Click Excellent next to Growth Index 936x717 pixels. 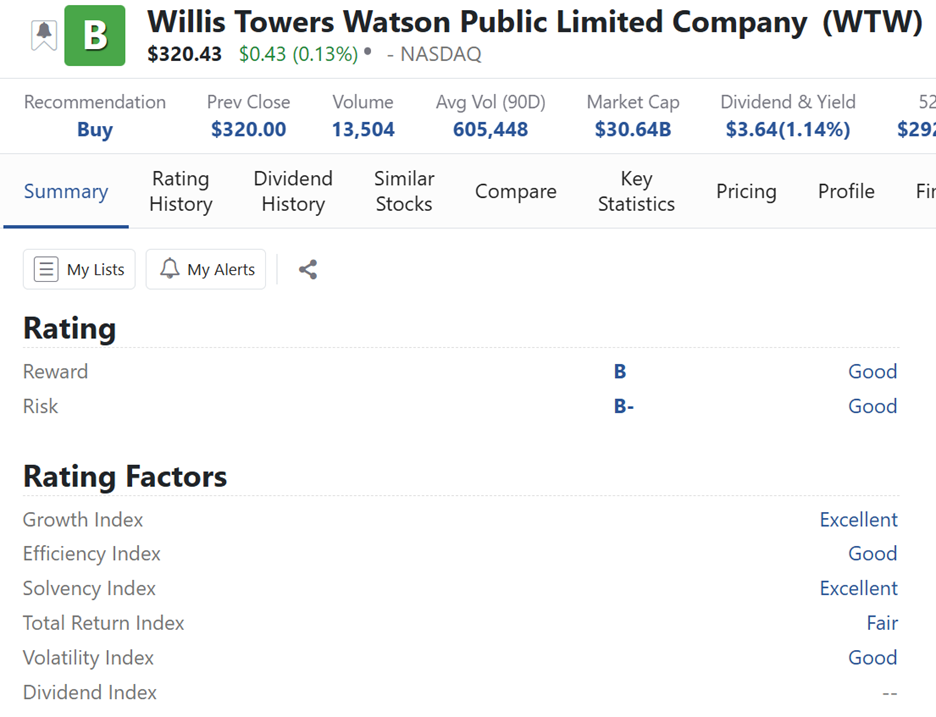pyautogui.click(x=858, y=519)
